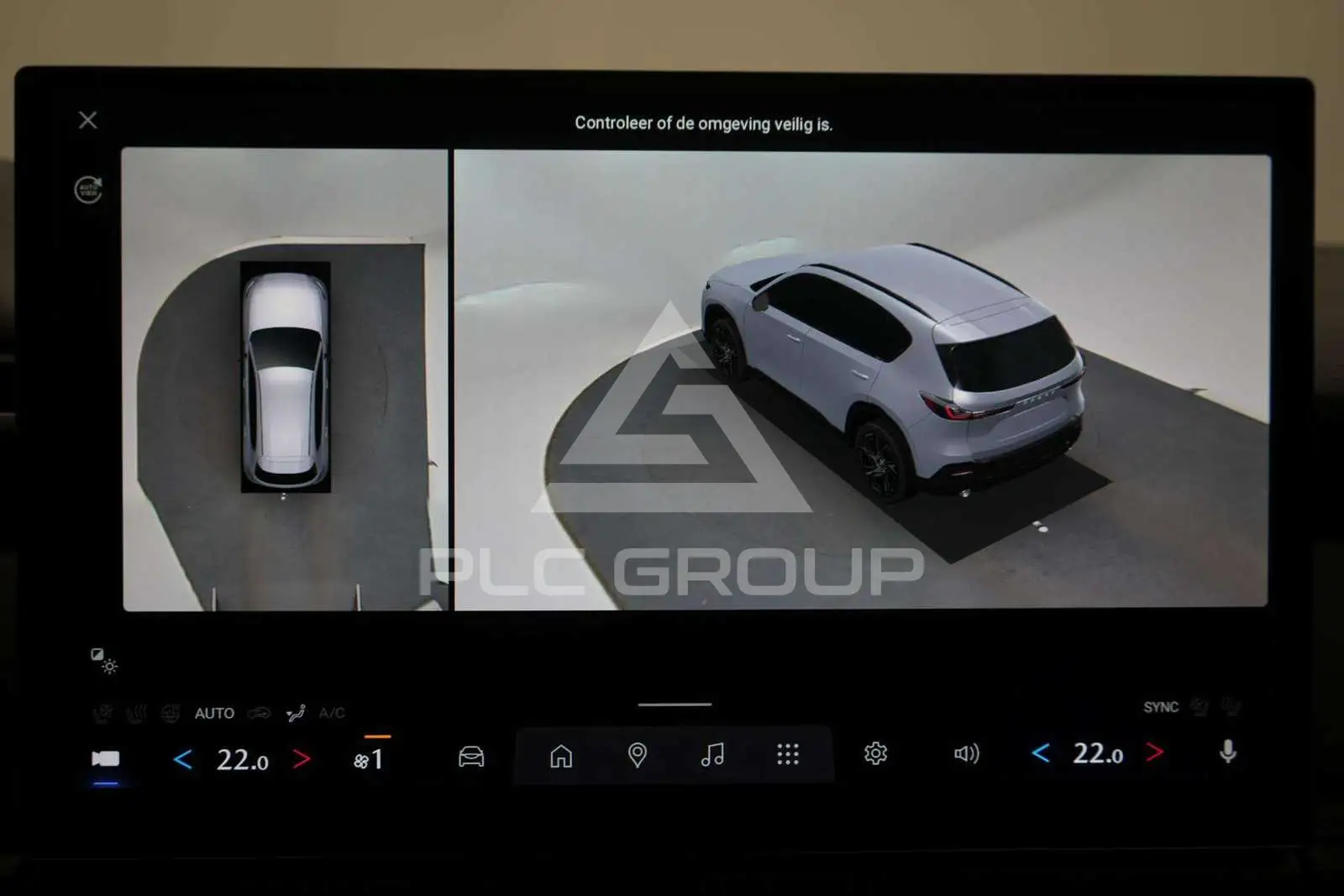
Task: Raise the left temperature with the red arrow
Action: pos(302,760)
